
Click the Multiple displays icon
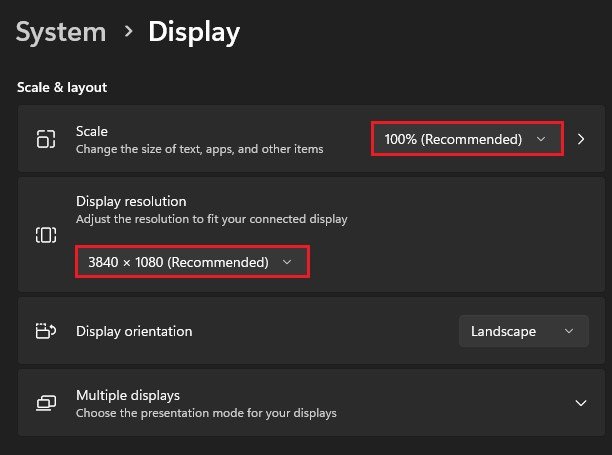(x=46, y=403)
